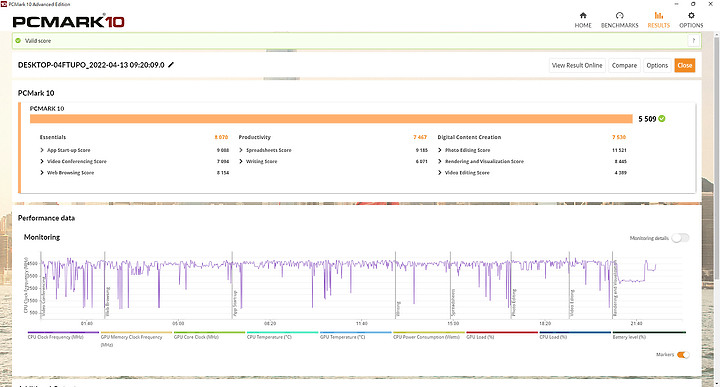Open the Home icon in navigation
Image resolution: width=720 pixels, height=387 pixels.
coord(583,15)
